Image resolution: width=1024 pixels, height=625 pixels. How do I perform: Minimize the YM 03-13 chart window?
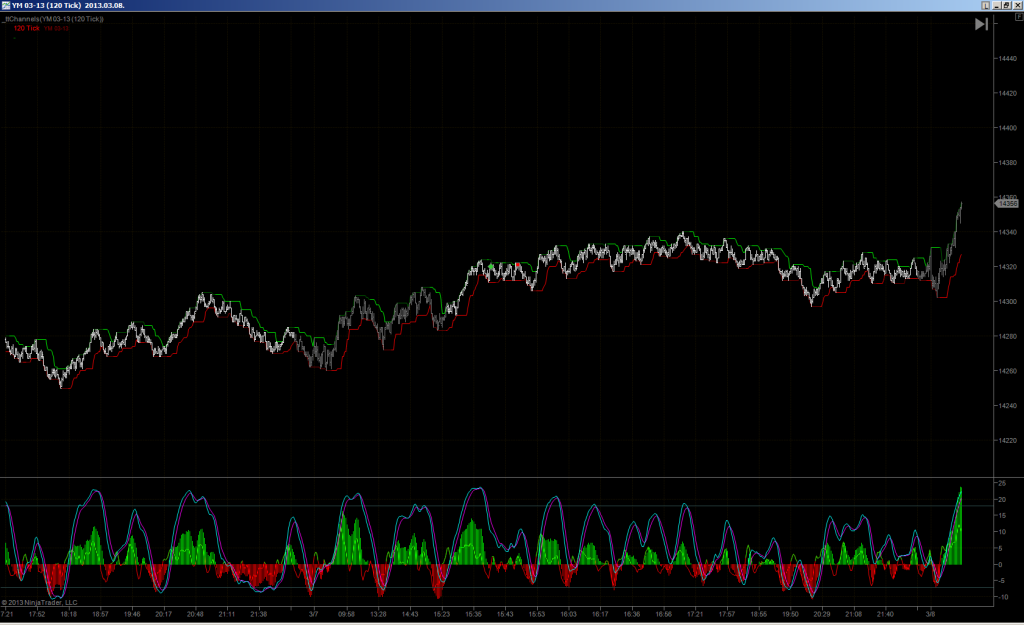coord(997,5)
